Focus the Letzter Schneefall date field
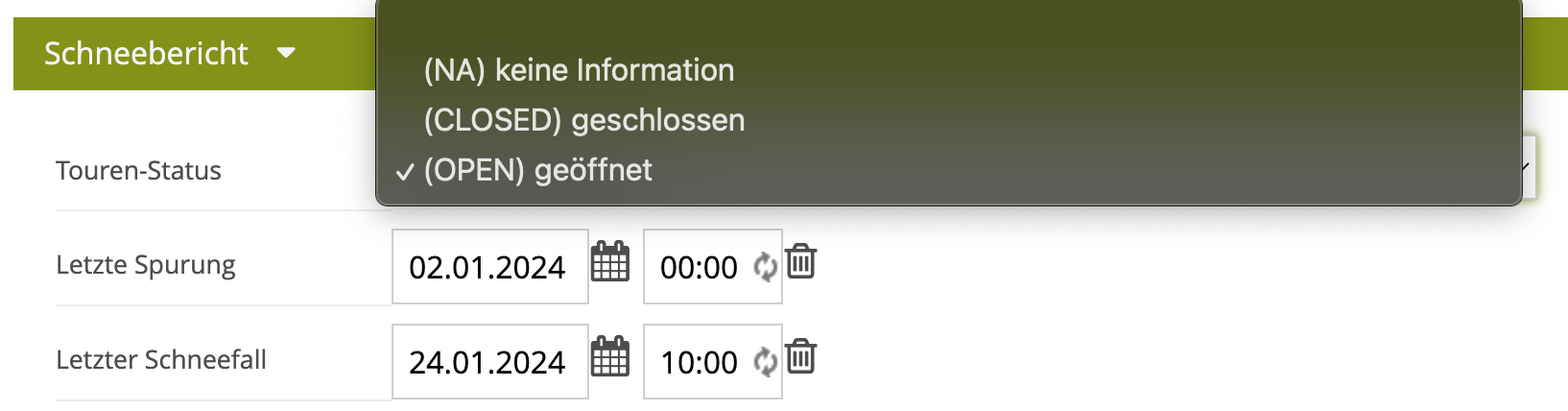This screenshot has width=1568, height=411. click(x=487, y=362)
